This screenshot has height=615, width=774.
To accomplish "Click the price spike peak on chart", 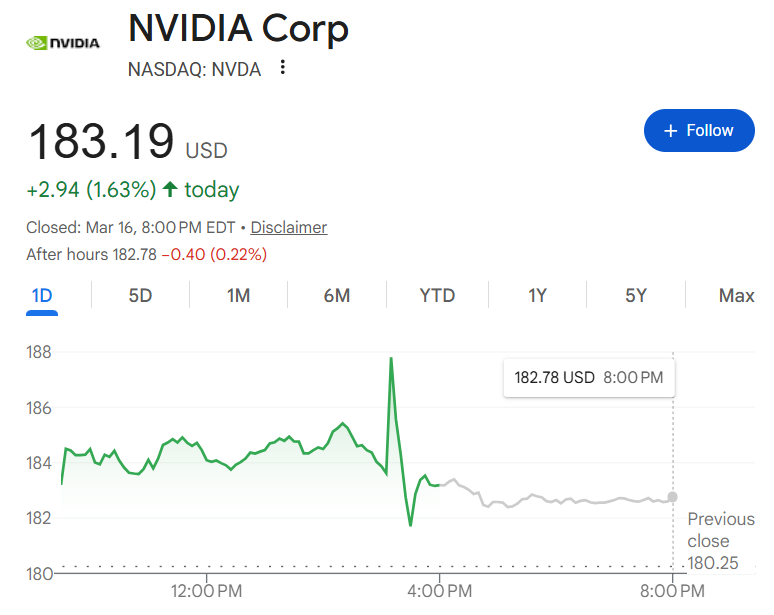I will pos(391,358).
